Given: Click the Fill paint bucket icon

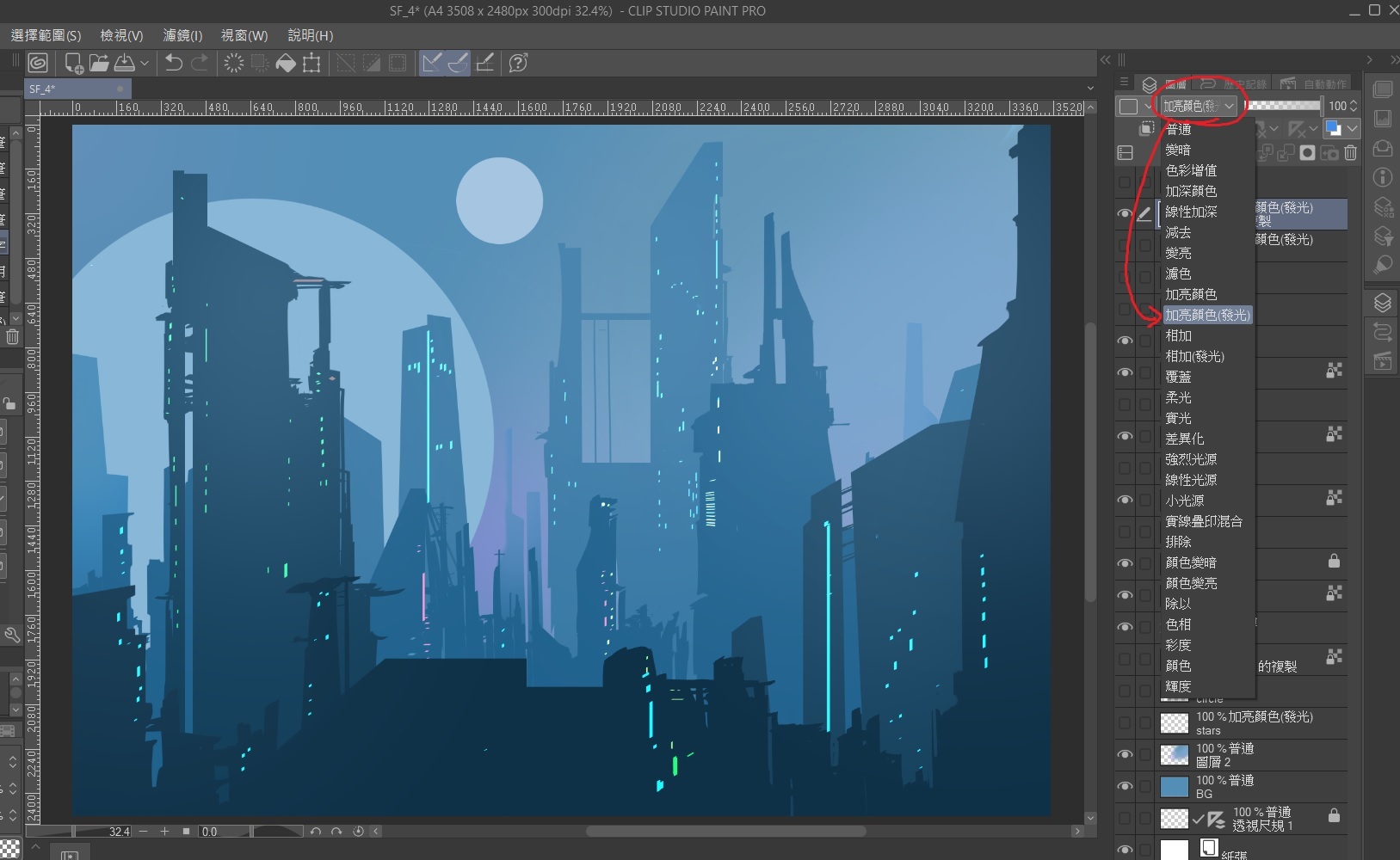Looking at the screenshot, I should tap(286, 63).
